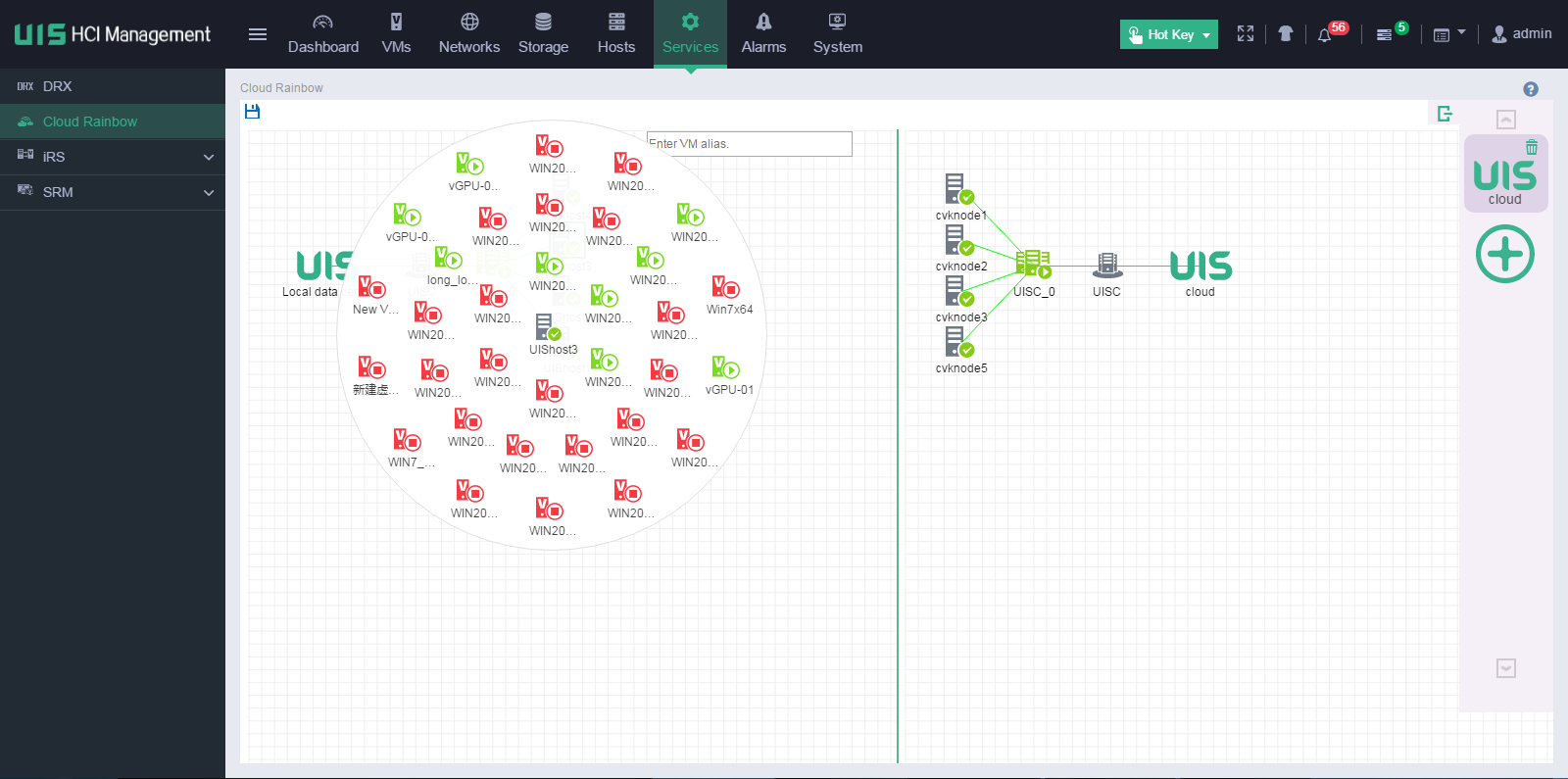This screenshot has width=1568, height=779.
Task: Switch to the Storage tab
Action: [543, 34]
